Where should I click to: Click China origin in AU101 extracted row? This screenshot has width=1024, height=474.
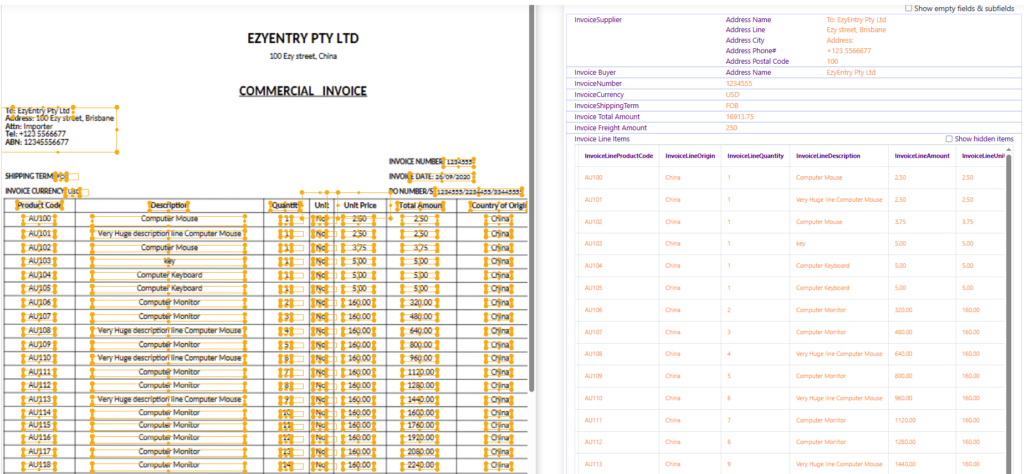pos(673,200)
